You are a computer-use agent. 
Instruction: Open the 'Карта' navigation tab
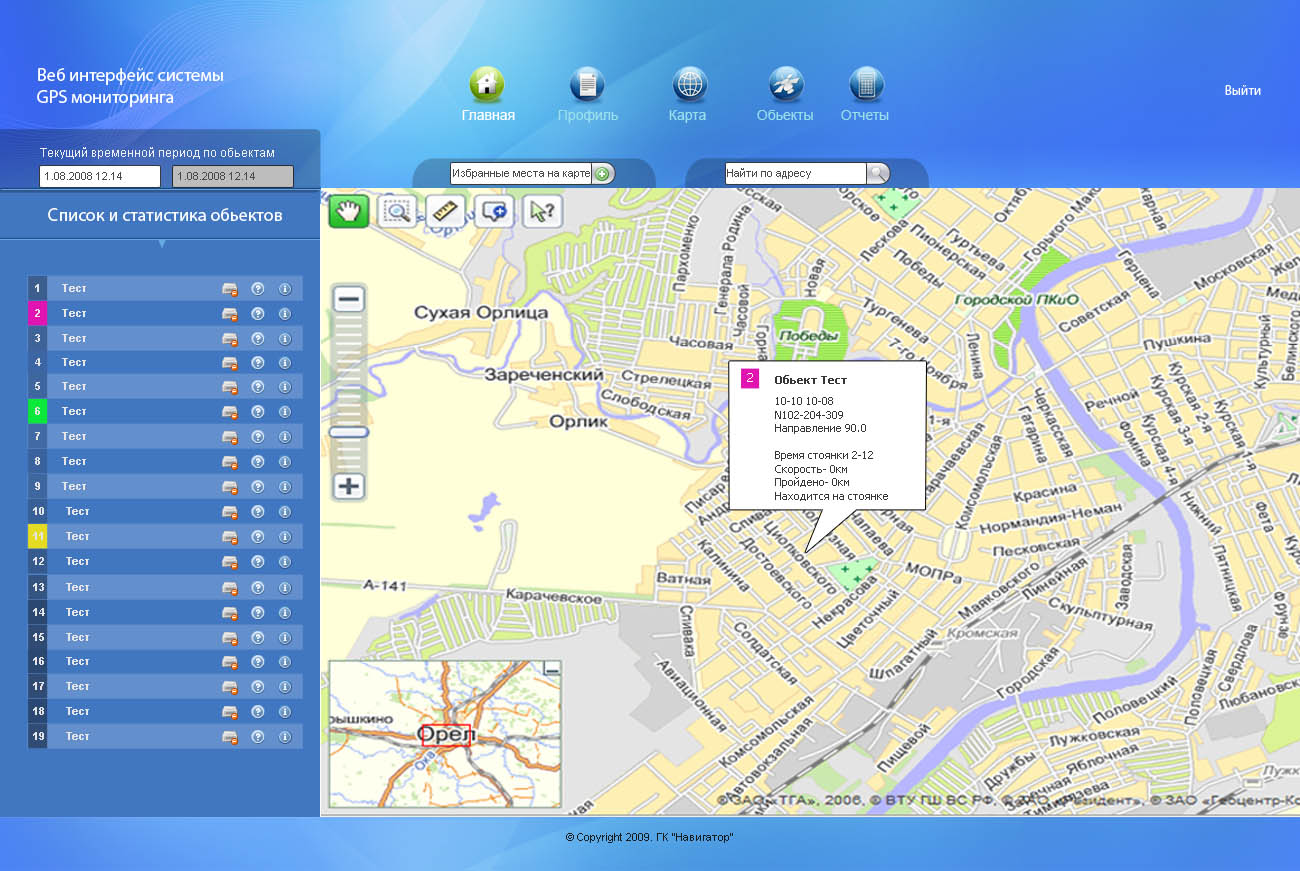coord(688,95)
